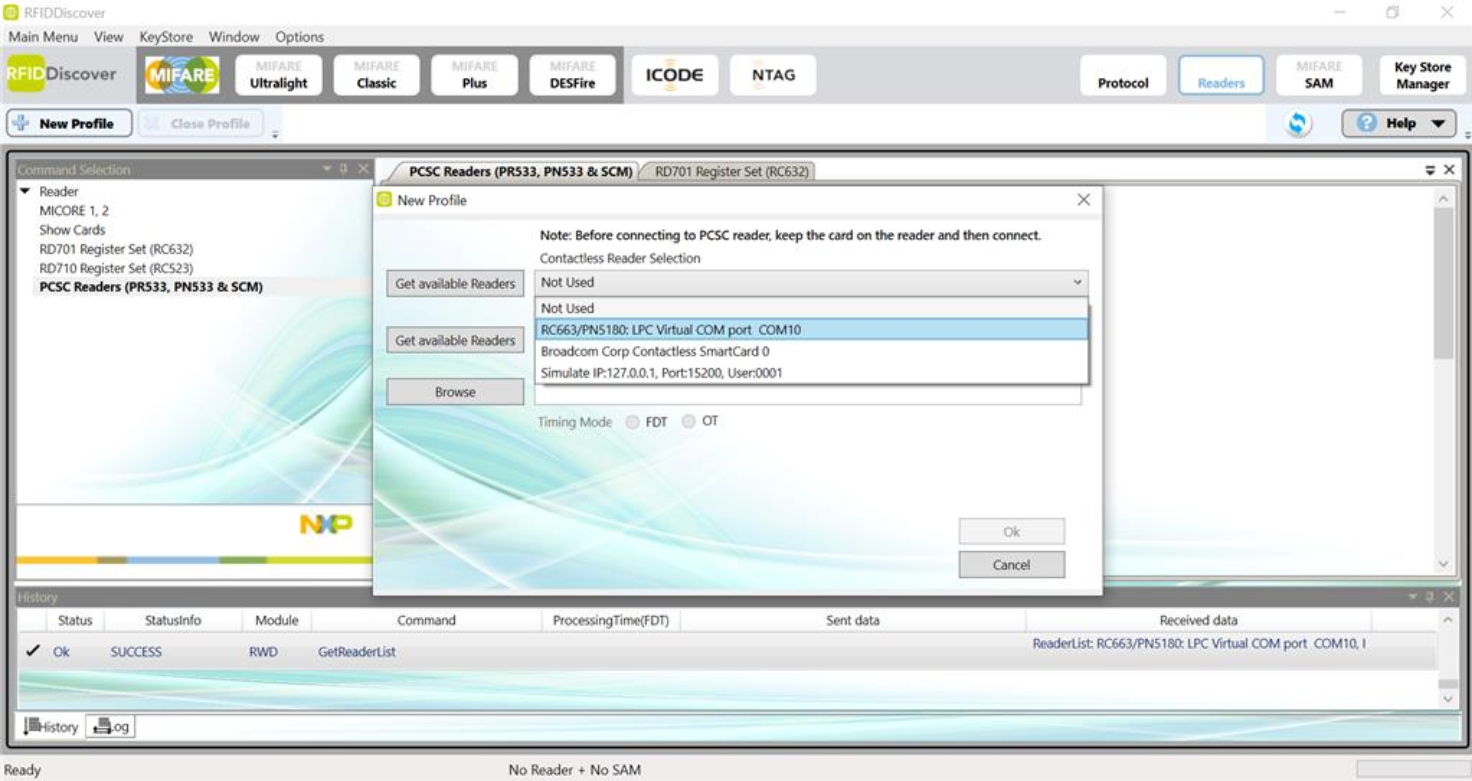1472x781 pixels.
Task: Open the NTAG product section
Action: coord(772,74)
